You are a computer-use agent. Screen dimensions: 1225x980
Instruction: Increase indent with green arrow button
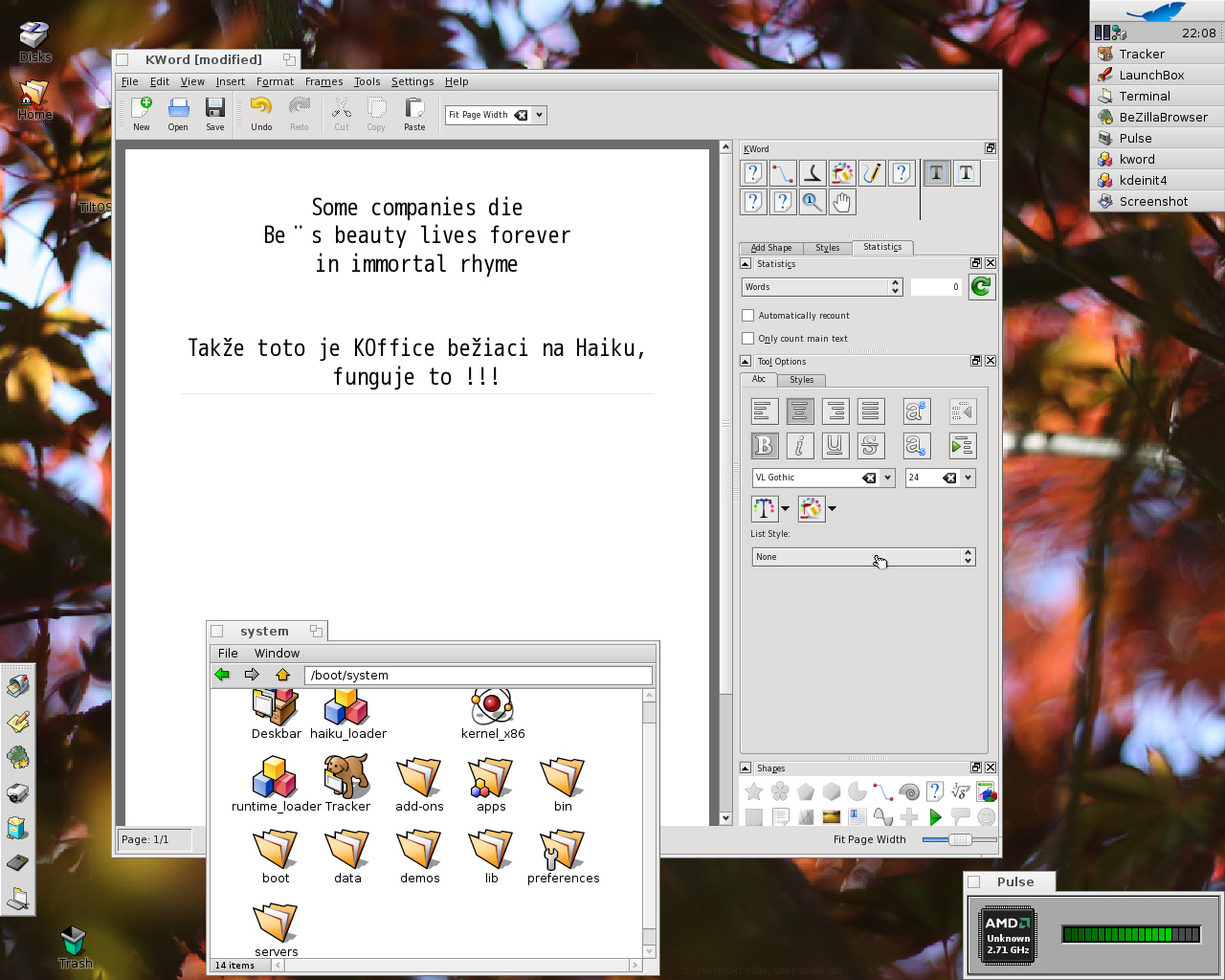963,446
